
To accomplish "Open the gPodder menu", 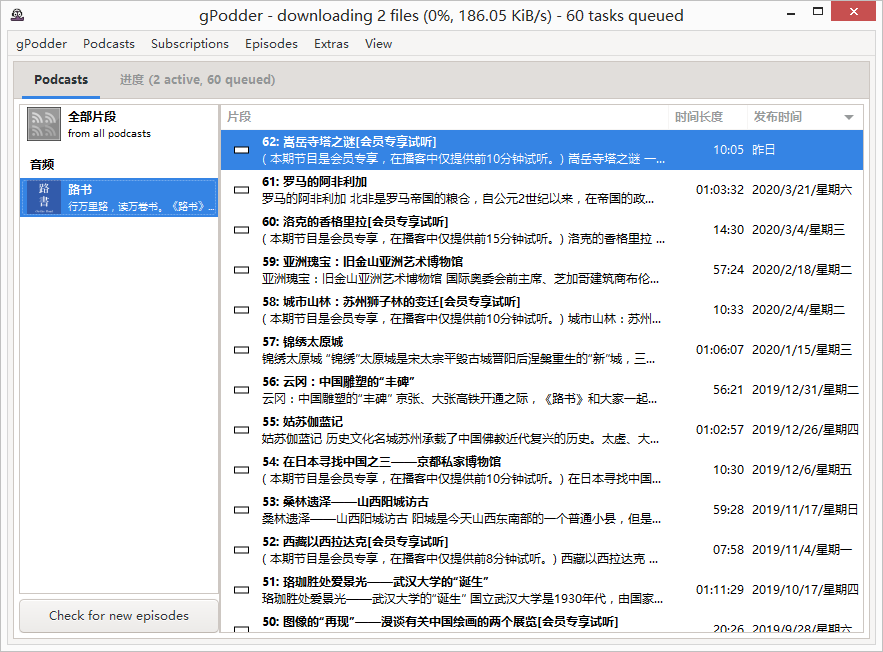I will 42,43.
